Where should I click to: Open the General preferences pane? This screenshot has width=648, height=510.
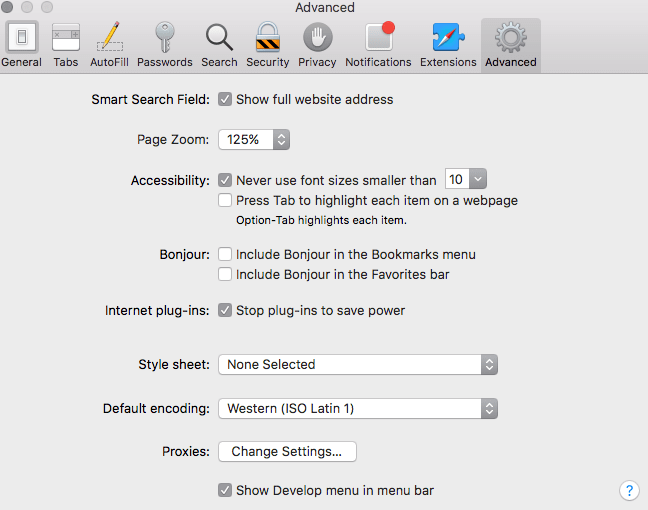pyautogui.click(x=21, y=38)
